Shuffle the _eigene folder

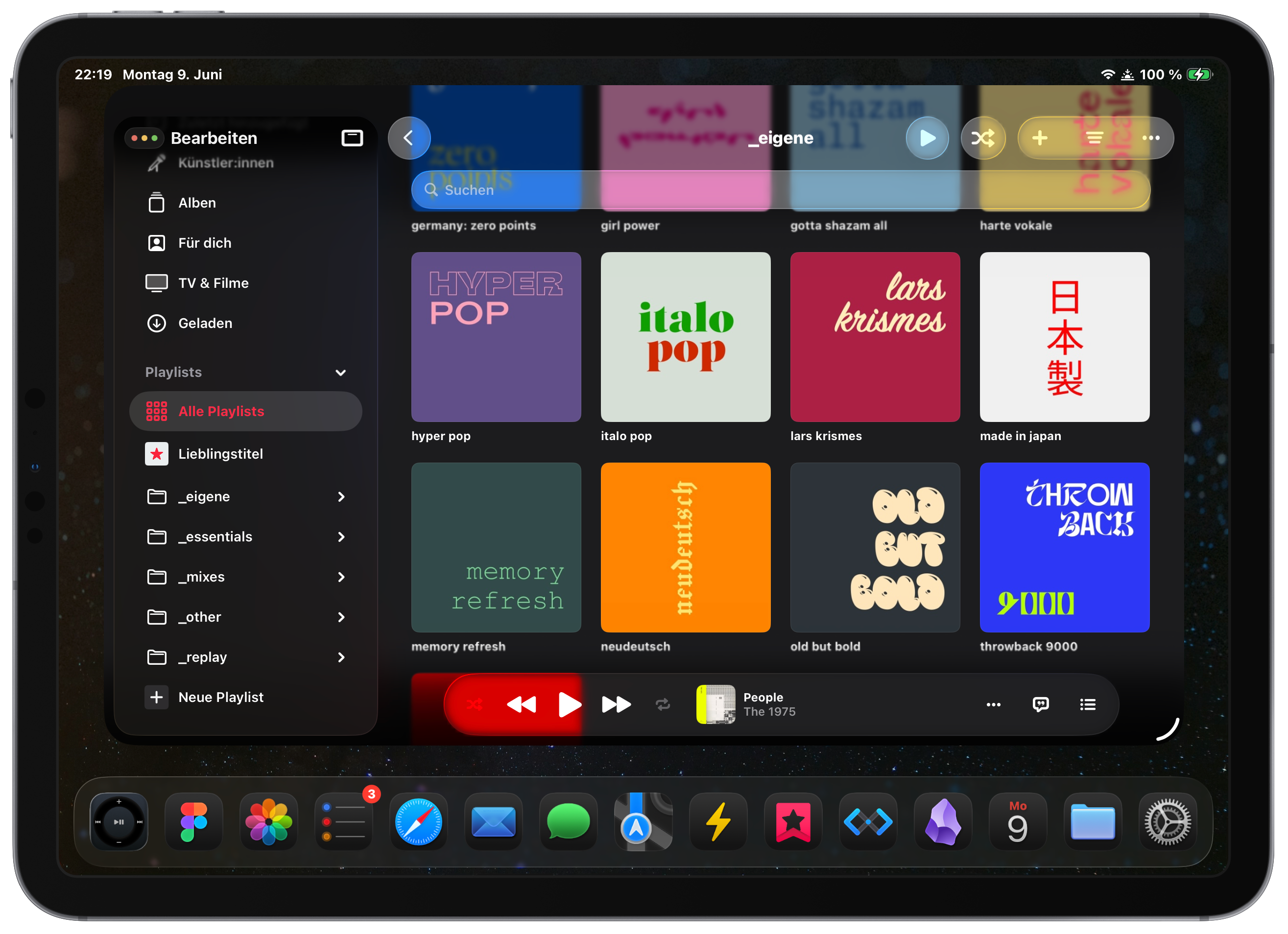click(982, 138)
